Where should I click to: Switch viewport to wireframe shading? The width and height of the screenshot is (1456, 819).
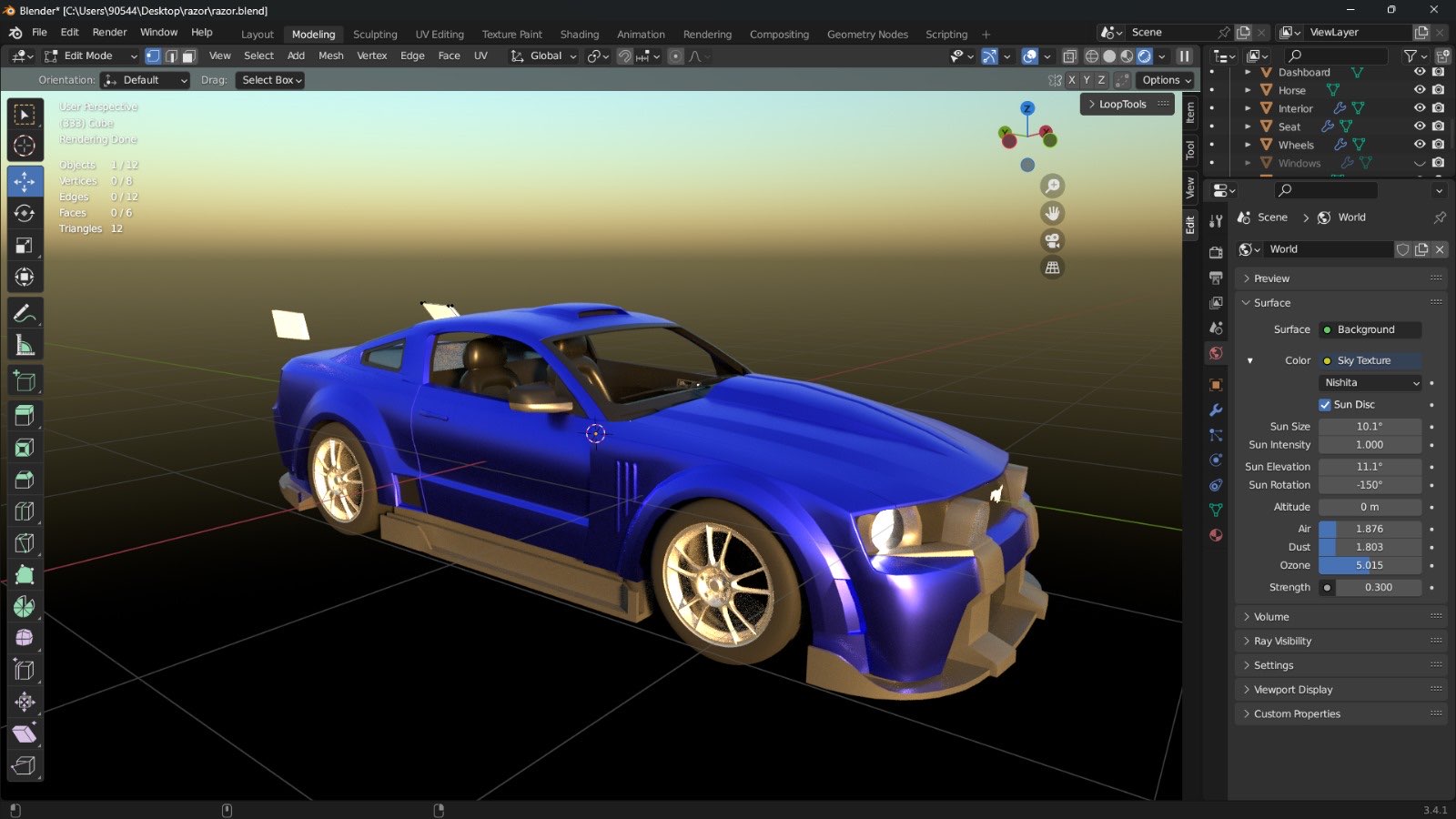tap(1091, 56)
